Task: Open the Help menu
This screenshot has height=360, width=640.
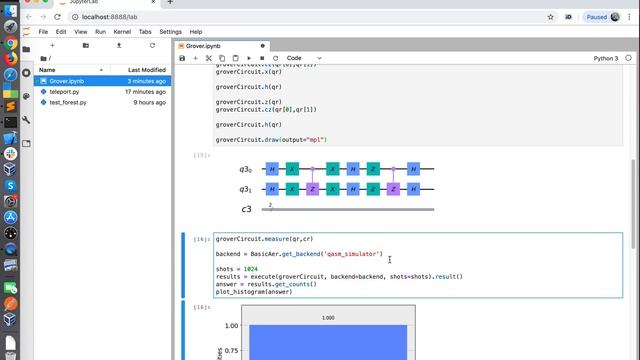Action: click(x=196, y=32)
